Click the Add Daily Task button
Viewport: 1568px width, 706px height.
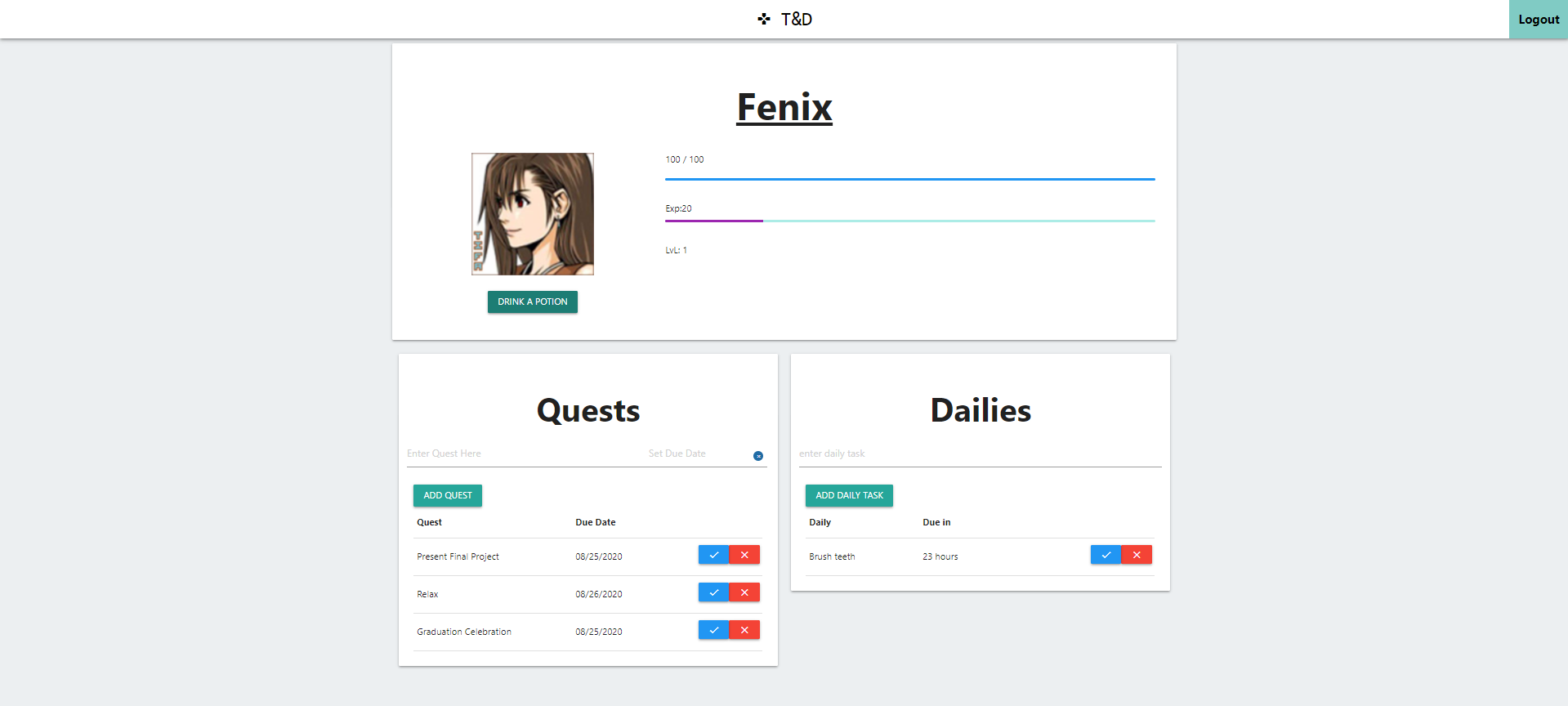849,495
